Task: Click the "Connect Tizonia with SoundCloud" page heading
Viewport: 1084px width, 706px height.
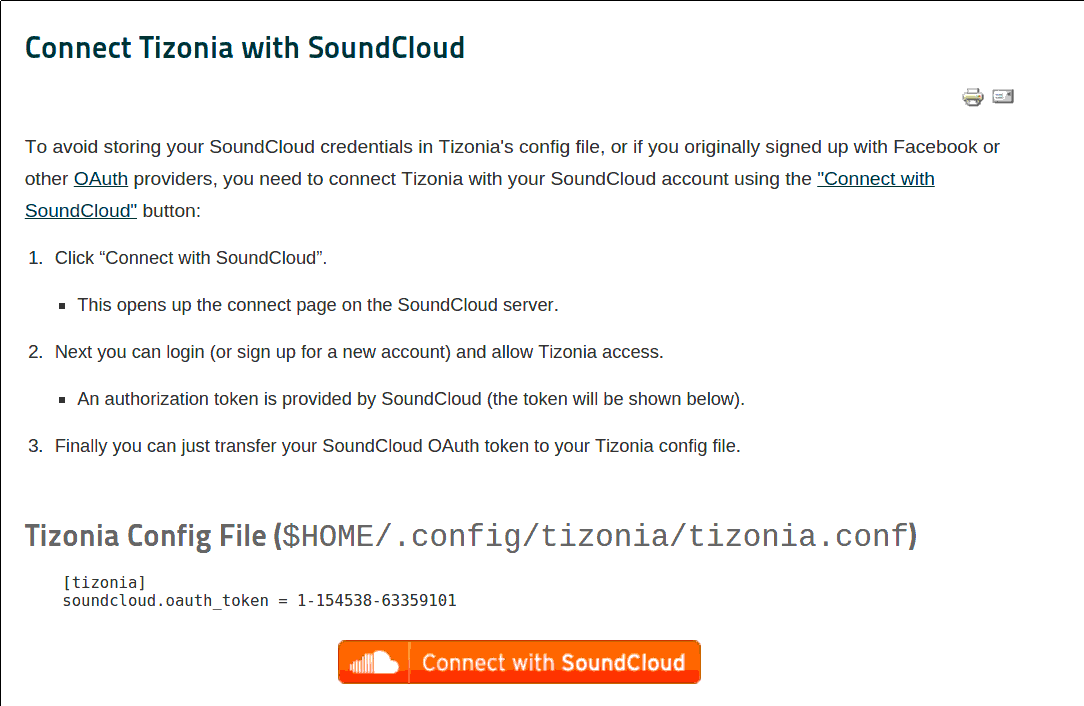Action: click(x=245, y=48)
